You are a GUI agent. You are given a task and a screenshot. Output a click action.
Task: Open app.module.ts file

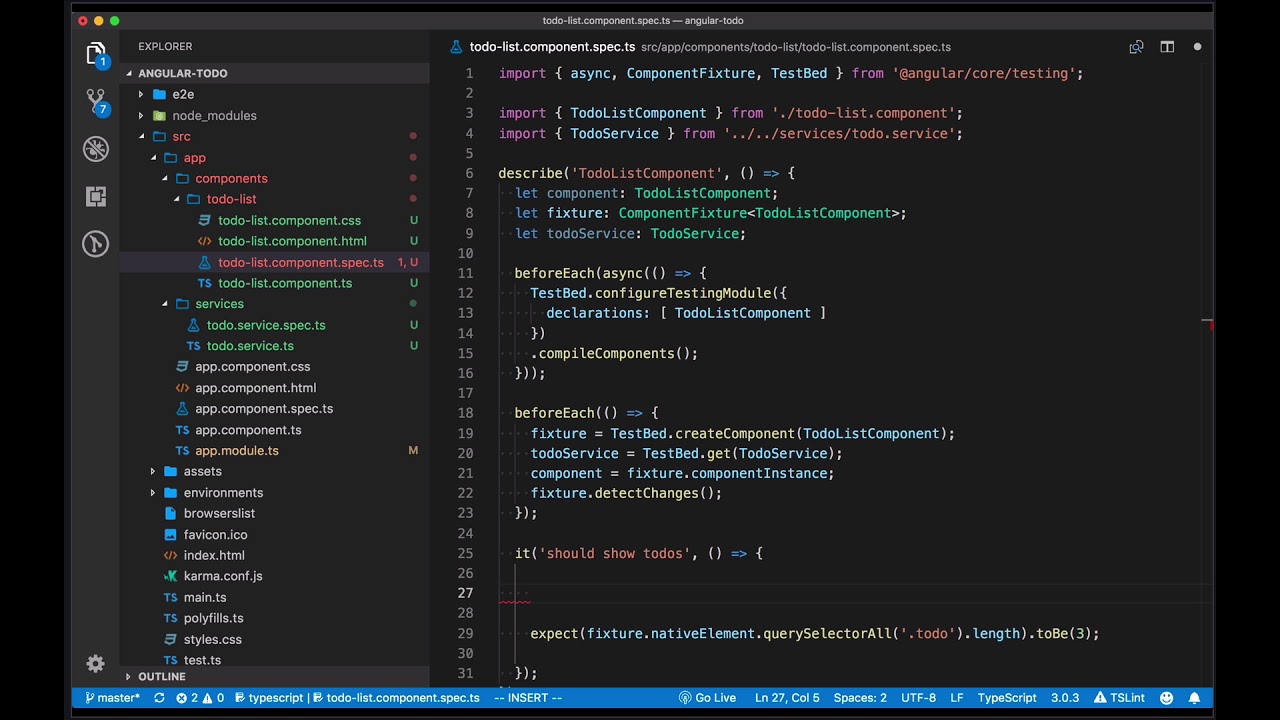237,451
